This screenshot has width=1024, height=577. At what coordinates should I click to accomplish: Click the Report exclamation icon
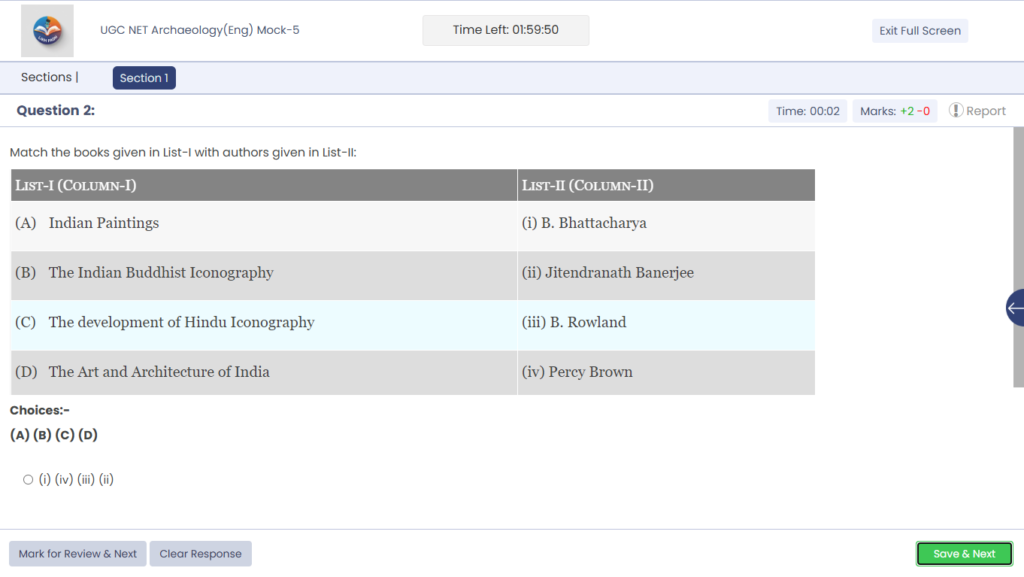coord(956,111)
